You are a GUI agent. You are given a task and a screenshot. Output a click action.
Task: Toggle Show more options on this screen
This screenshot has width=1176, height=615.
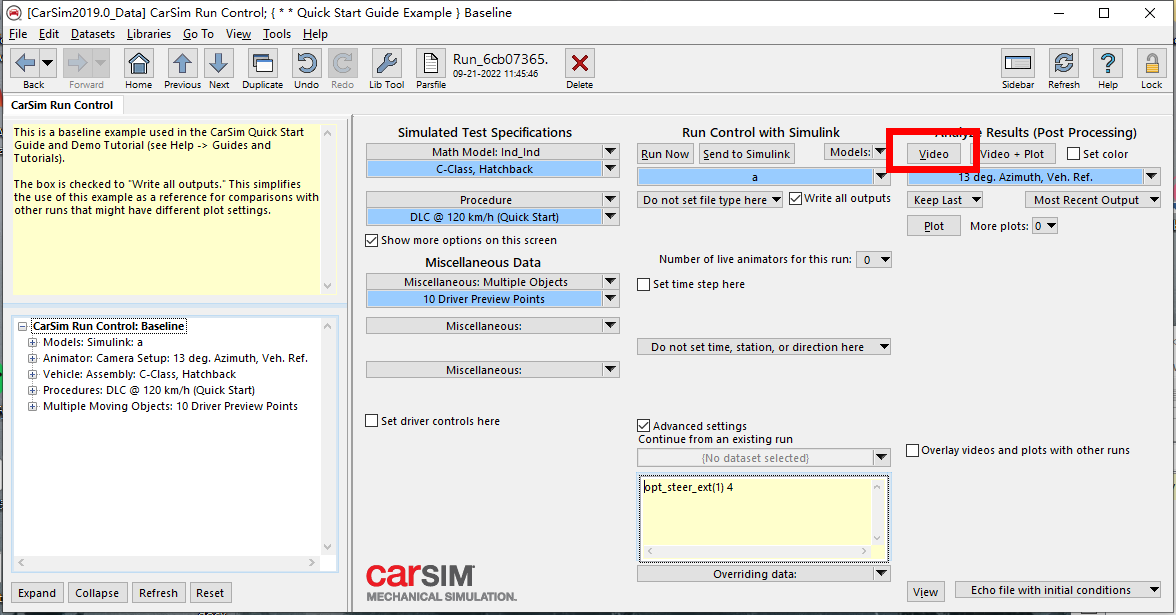click(x=371, y=240)
